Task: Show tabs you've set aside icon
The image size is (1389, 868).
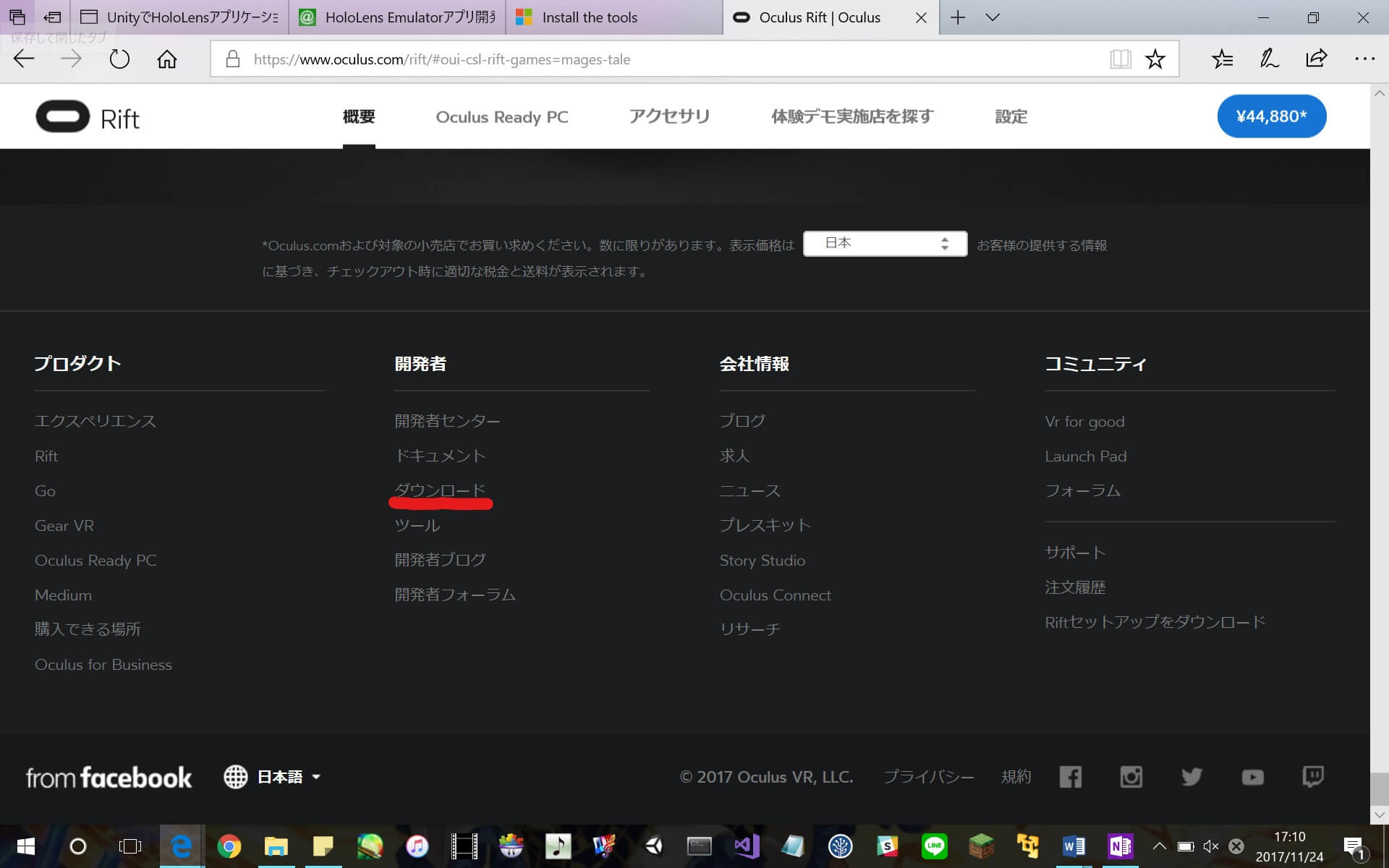Action: tap(17, 17)
